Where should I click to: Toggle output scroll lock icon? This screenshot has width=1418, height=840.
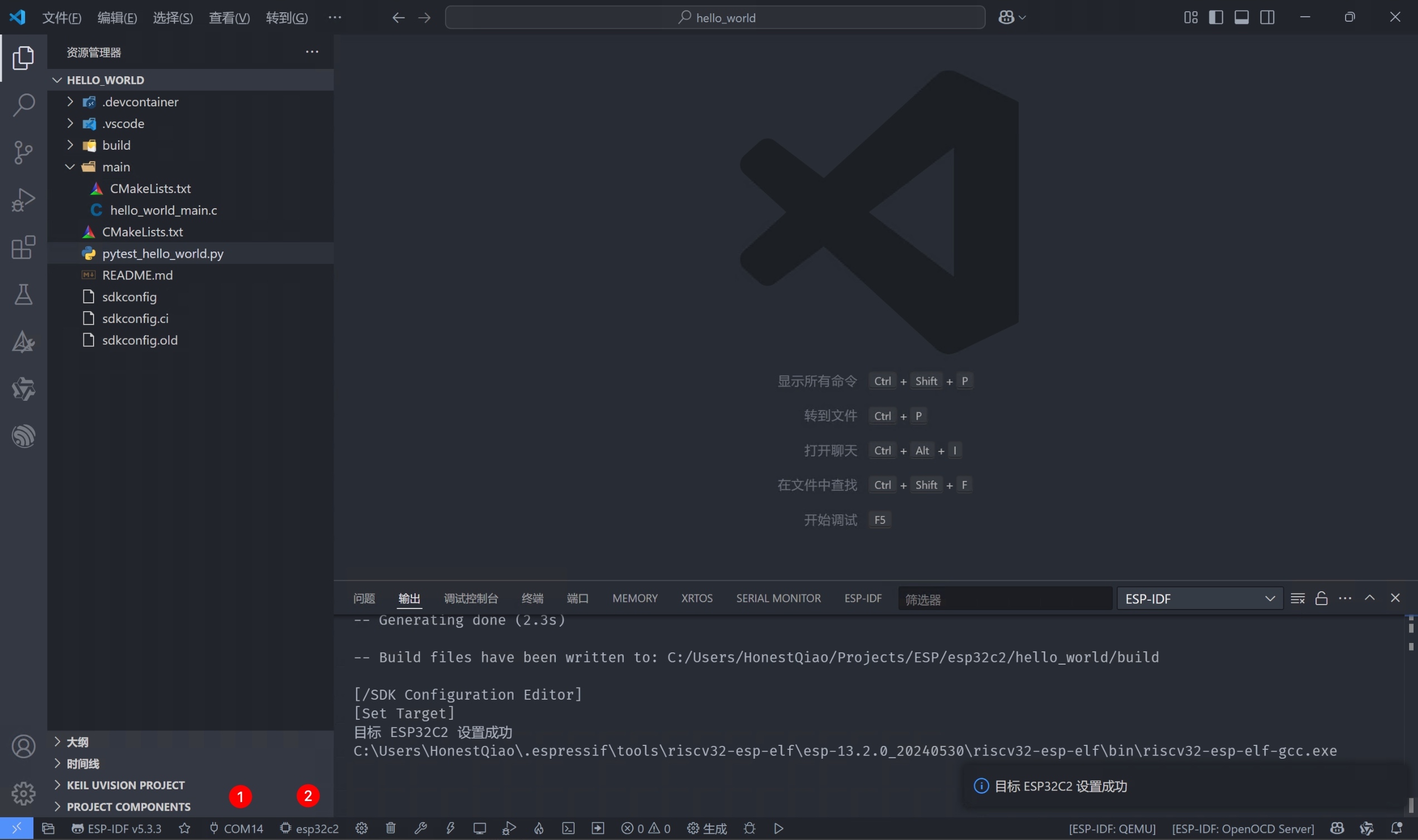[x=1321, y=598]
